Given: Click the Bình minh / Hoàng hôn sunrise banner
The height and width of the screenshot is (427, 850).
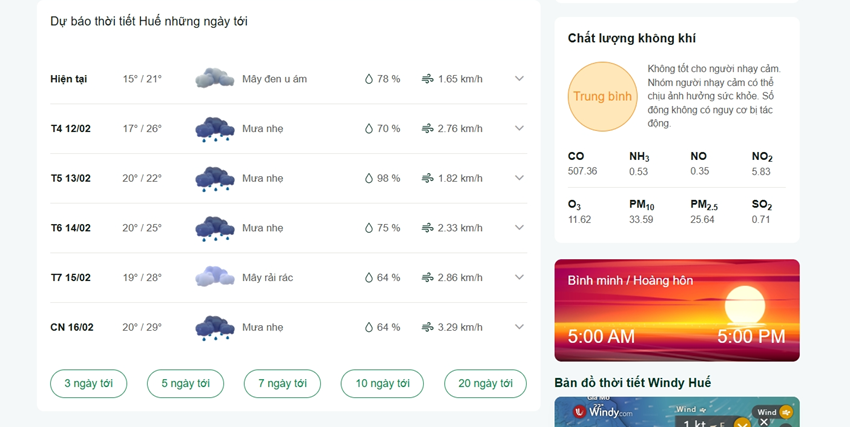Looking at the screenshot, I should click(677, 310).
